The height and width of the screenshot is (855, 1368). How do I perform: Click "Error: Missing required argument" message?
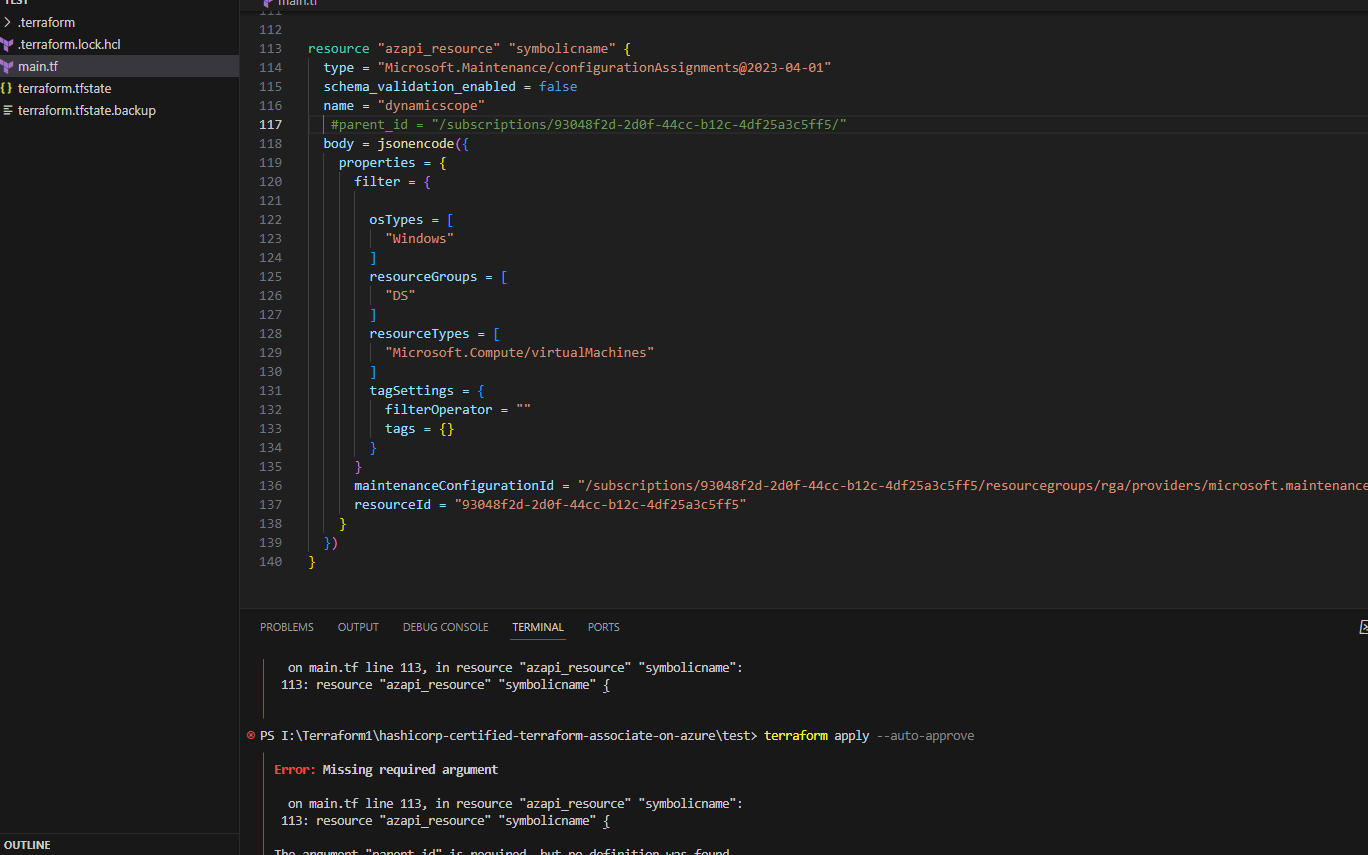pyautogui.click(x=386, y=769)
